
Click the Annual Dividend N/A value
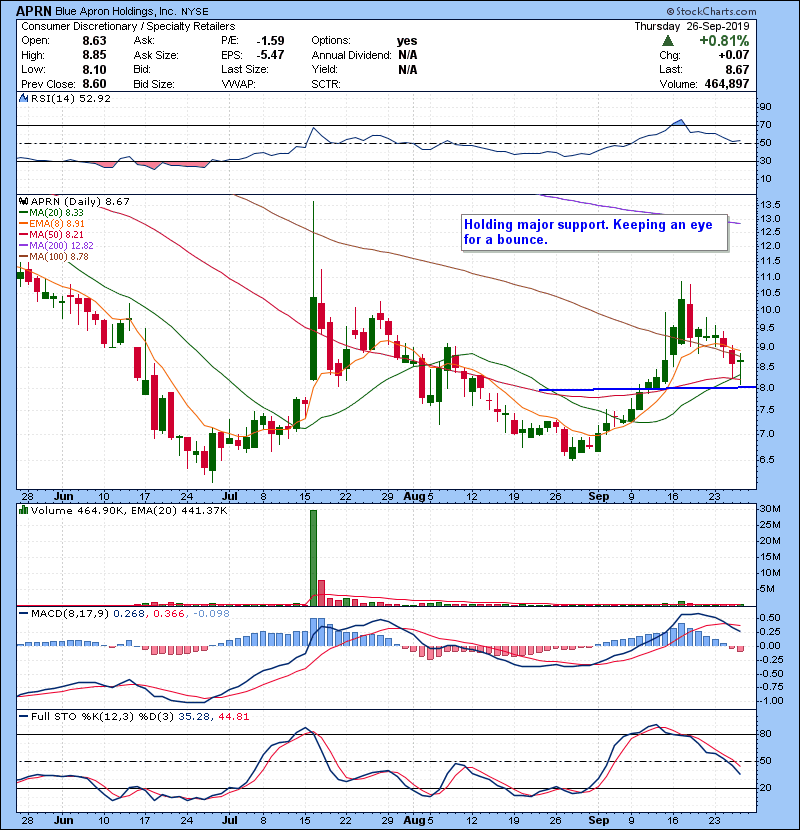tap(408, 55)
